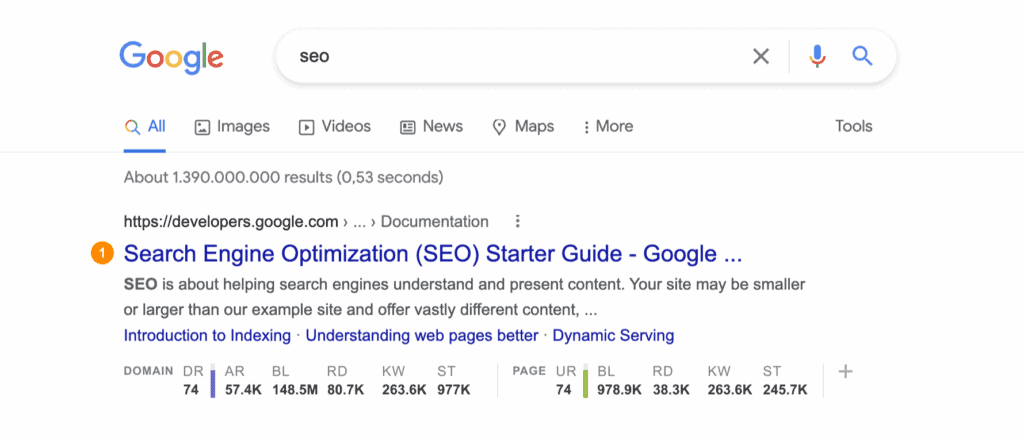The width and height of the screenshot is (1024, 444).
Task: Switch to the Videos tab
Action: pos(335,127)
